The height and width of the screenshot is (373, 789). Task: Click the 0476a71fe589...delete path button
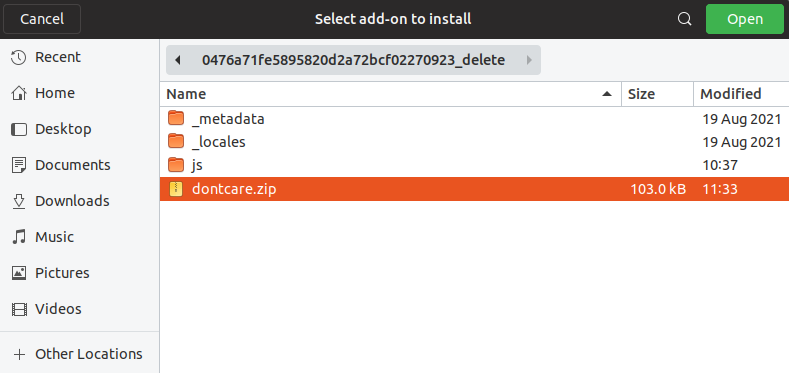coord(353,60)
